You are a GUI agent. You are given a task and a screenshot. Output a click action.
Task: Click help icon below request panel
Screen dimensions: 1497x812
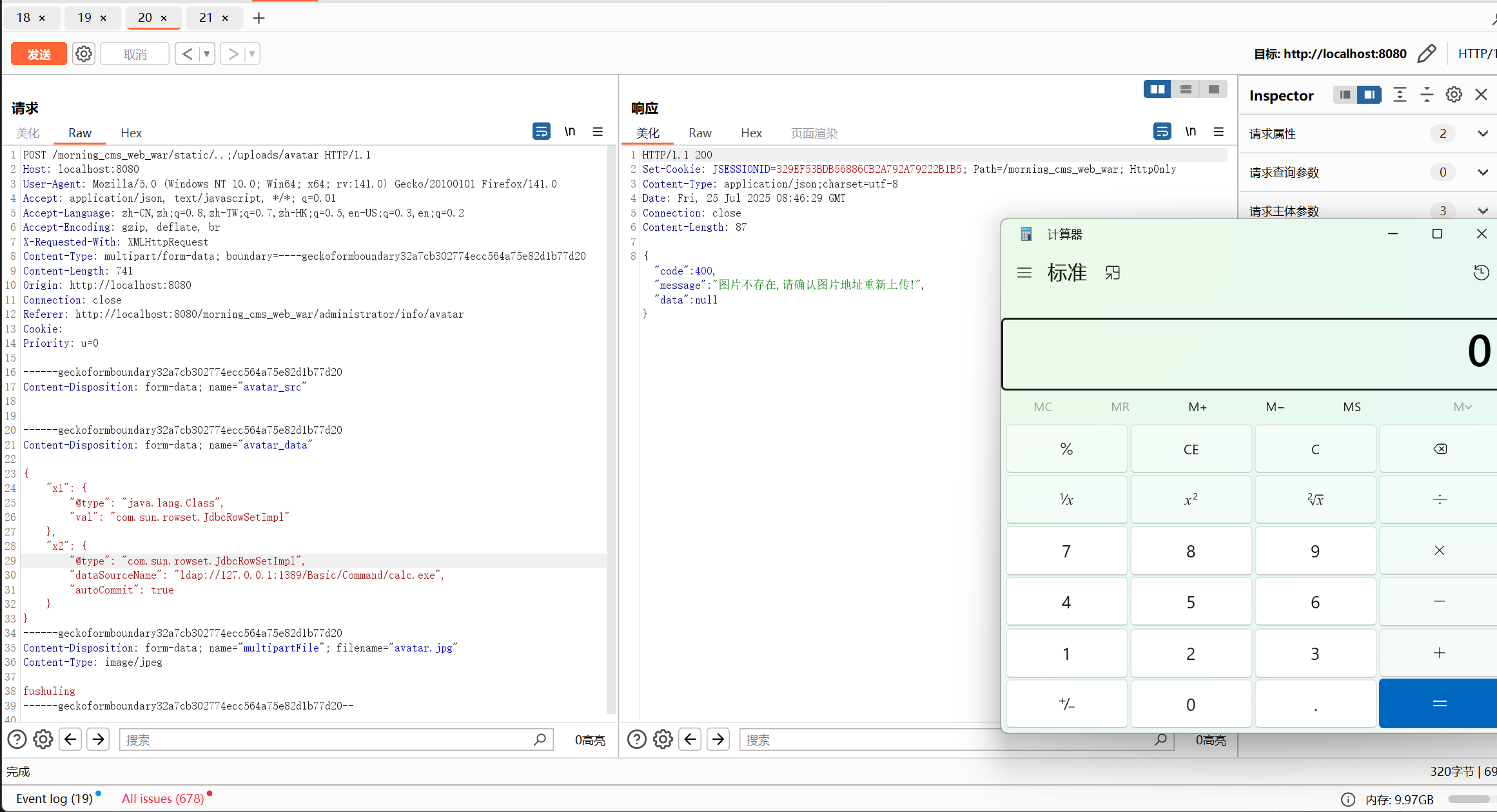17,739
